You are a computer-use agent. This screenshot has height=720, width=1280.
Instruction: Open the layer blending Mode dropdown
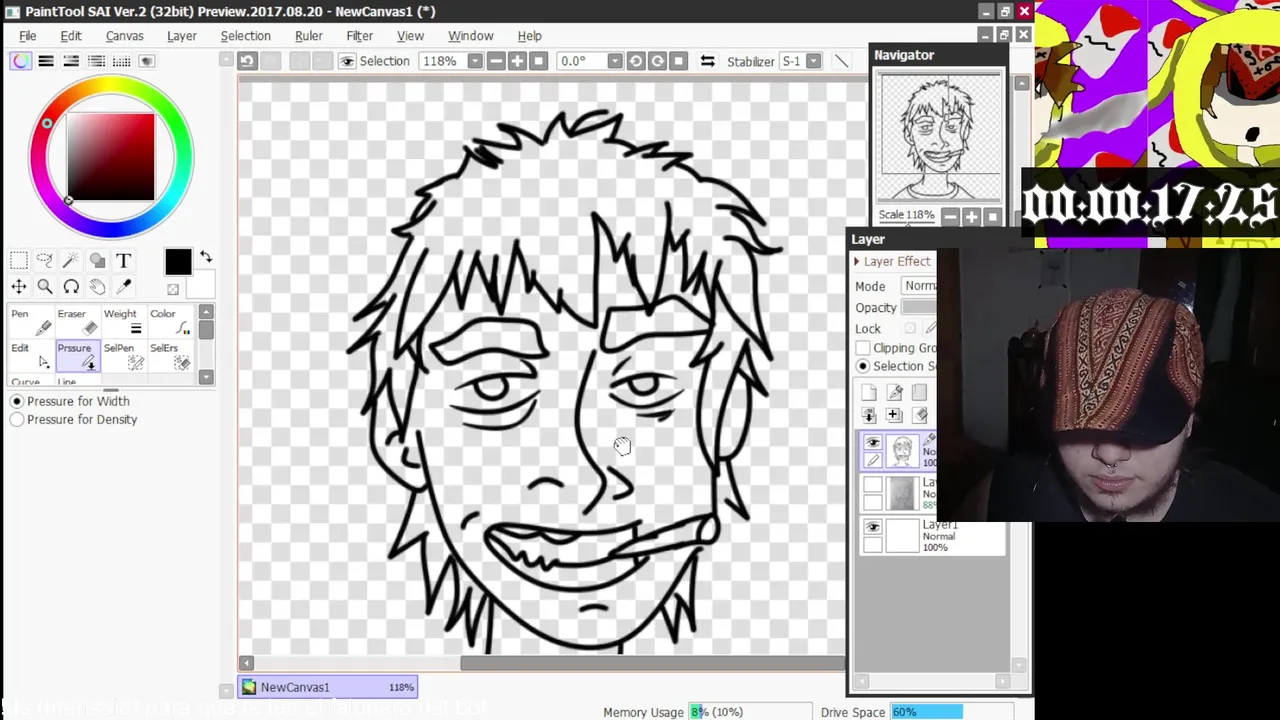[919, 286]
